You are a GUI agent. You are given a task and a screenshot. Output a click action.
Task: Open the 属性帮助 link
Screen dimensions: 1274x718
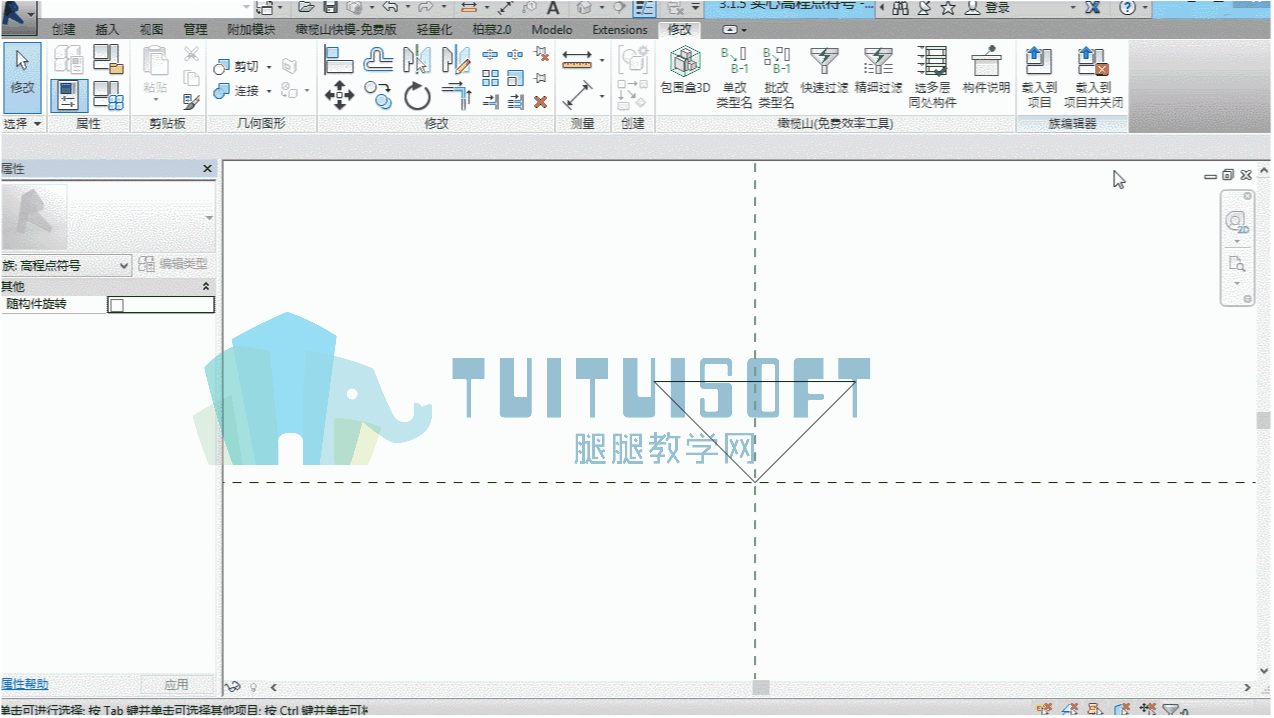(x=24, y=685)
